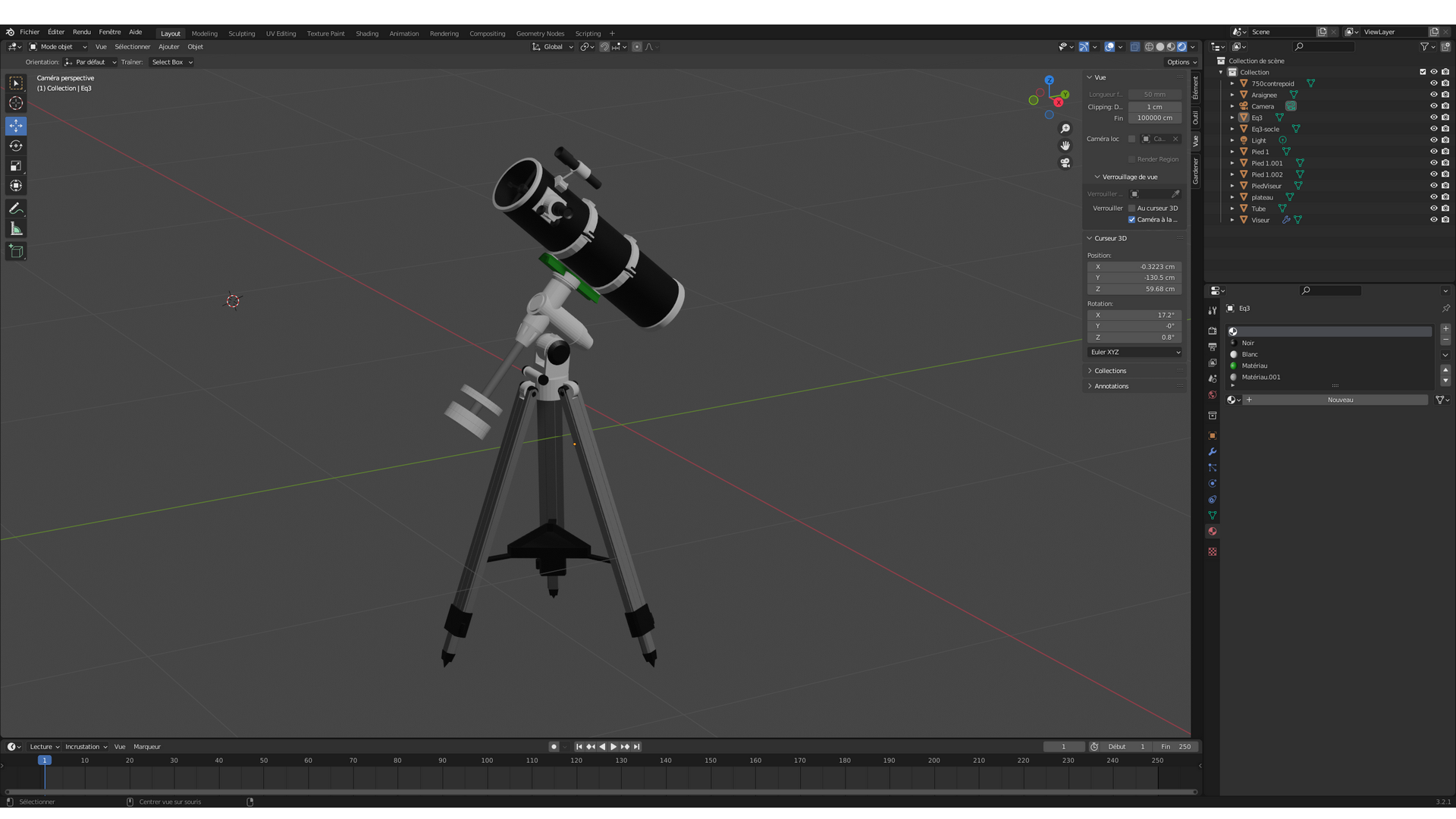Switch to the Shading workspace tab
This screenshot has width=1456, height=819.
tap(367, 33)
